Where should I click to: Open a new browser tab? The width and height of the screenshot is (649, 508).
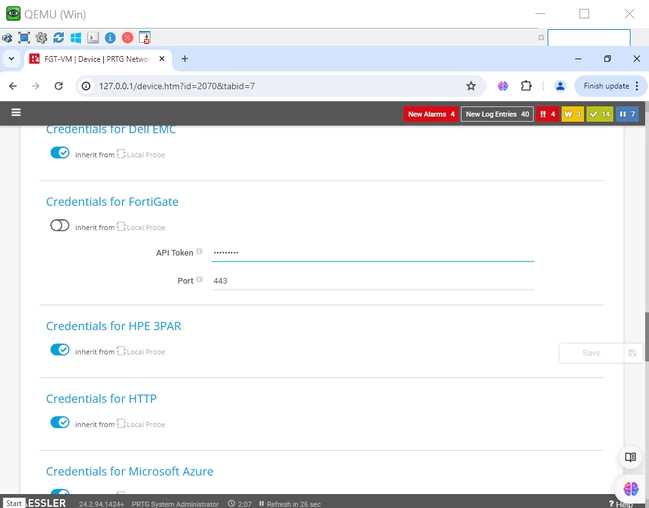pos(185,59)
